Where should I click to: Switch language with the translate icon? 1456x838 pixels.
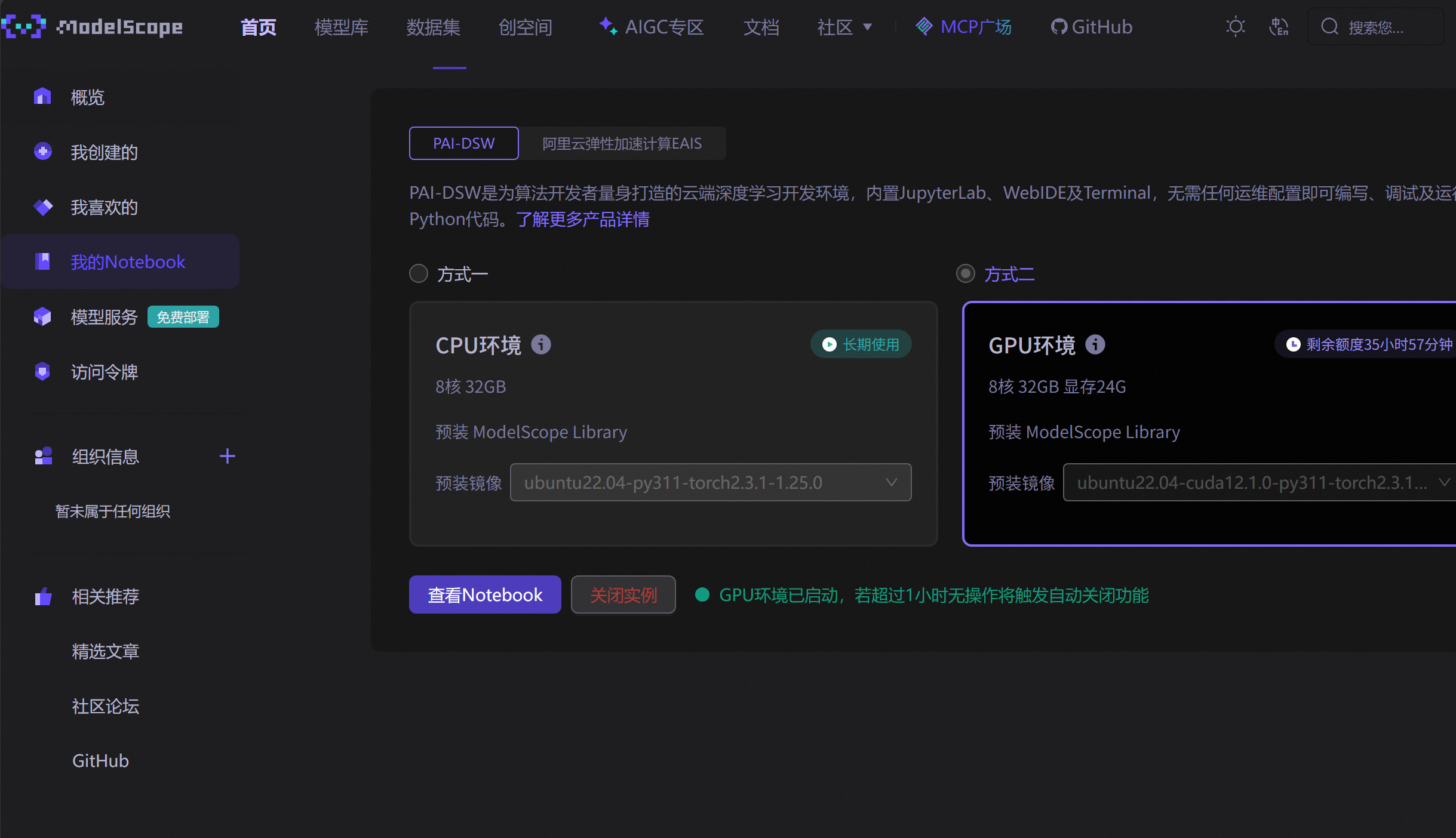(1279, 27)
